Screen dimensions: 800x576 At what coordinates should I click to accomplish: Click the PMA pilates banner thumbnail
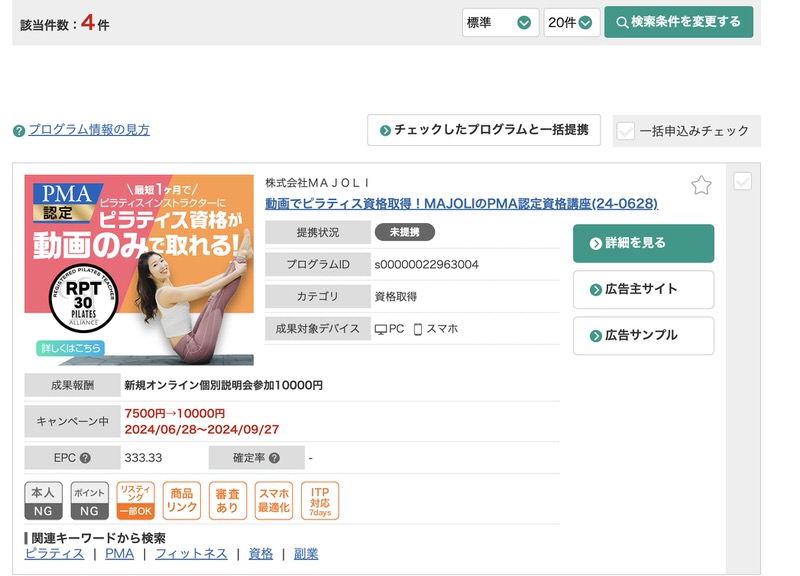(x=139, y=270)
